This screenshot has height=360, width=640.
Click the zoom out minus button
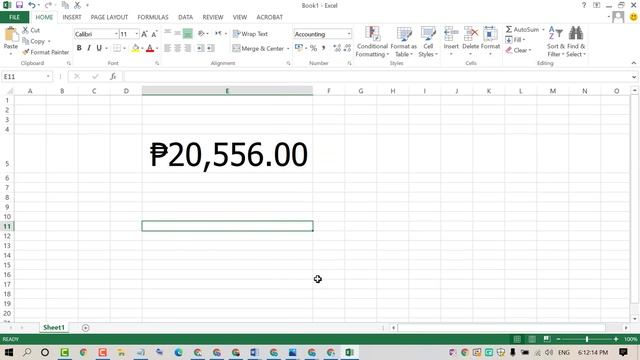(x=558, y=339)
